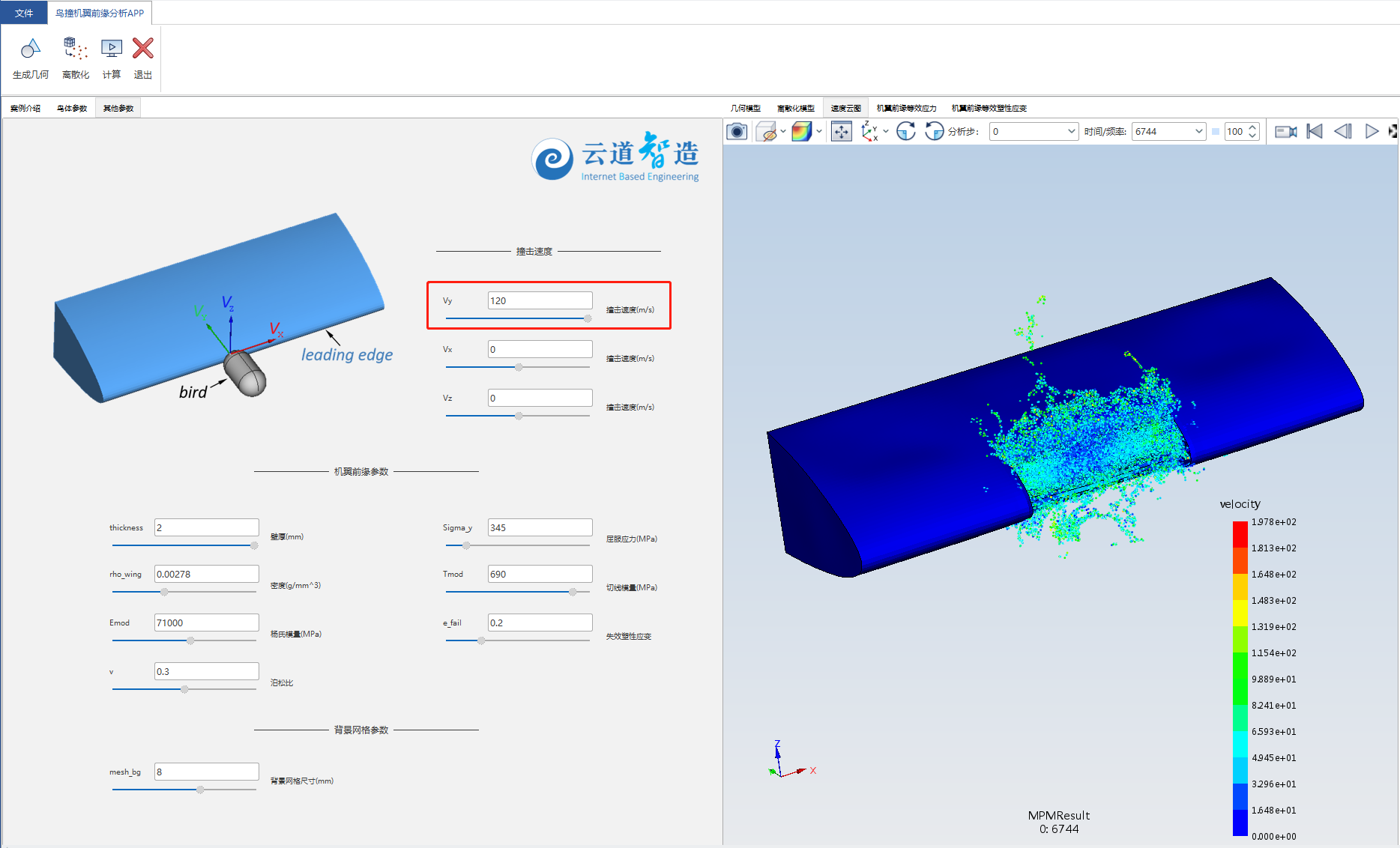Click the e_fail slider handle

click(x=481, y=640)
